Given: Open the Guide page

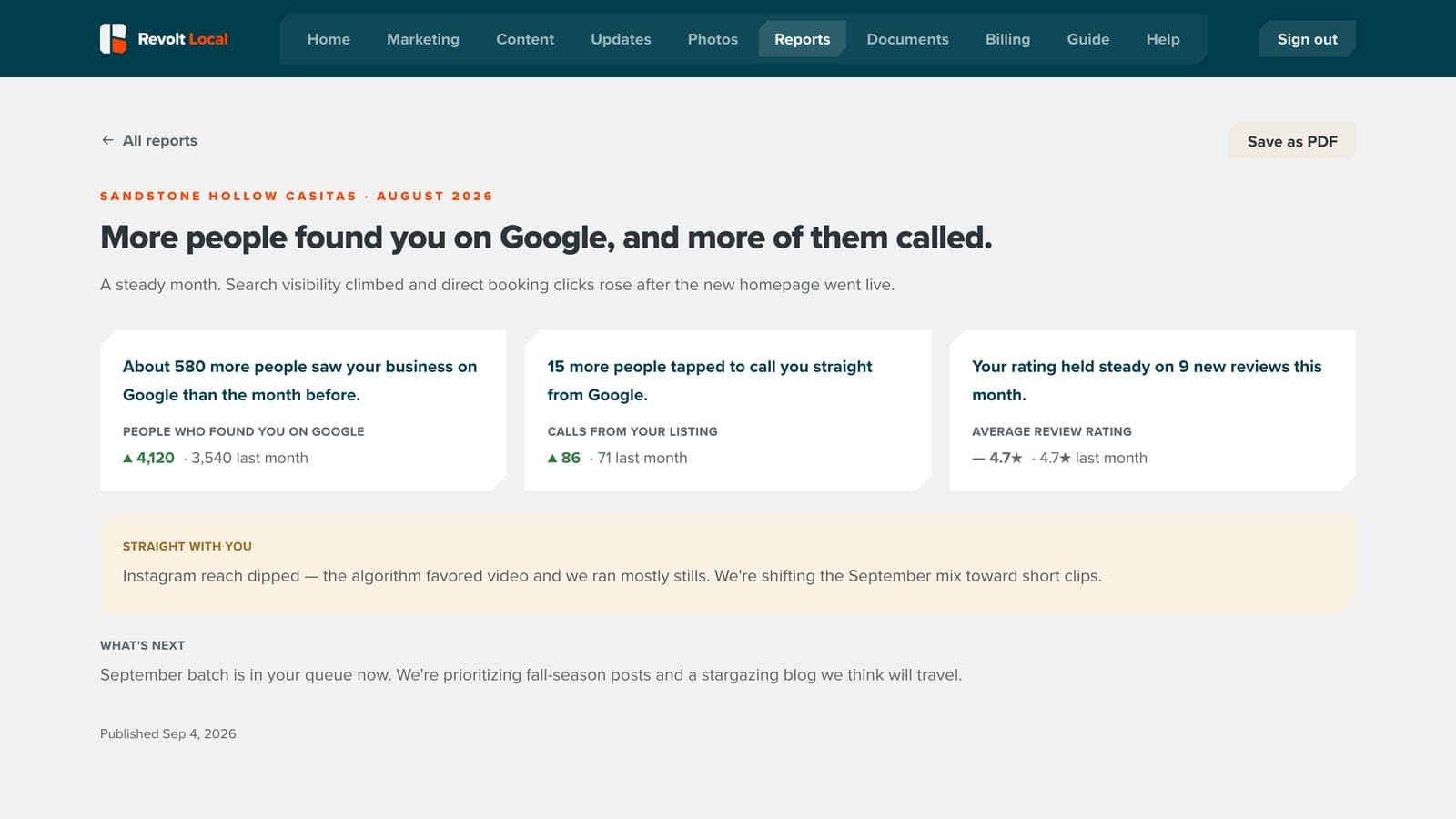Looking at the screenshot, I should coord(1088,39).
